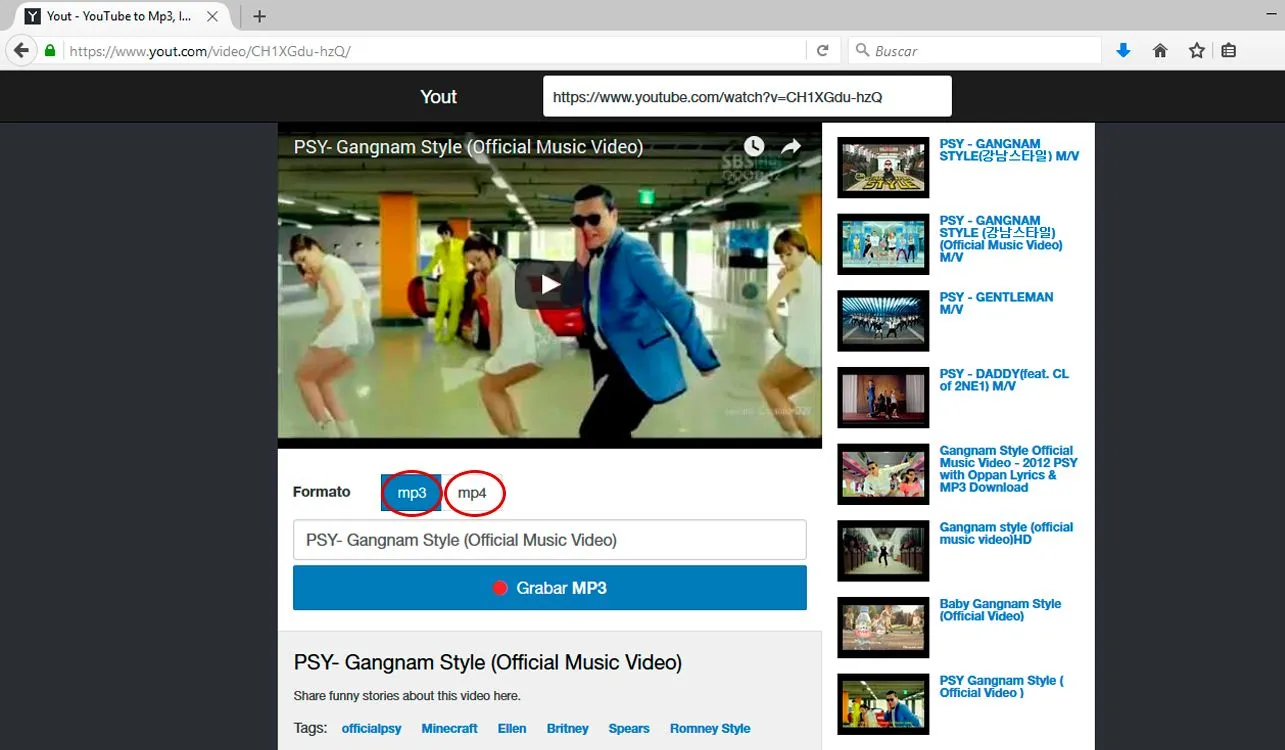Open the Ellen tag link
Image resolution: width=1285 pixels, height=750 pixels.
pos(512,728)
